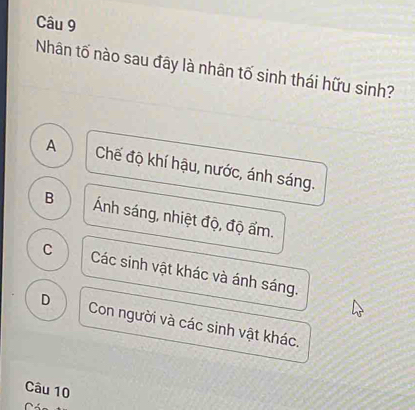Select the answer box mentioning 'độ ẩm'

click(x=184, y=219)
